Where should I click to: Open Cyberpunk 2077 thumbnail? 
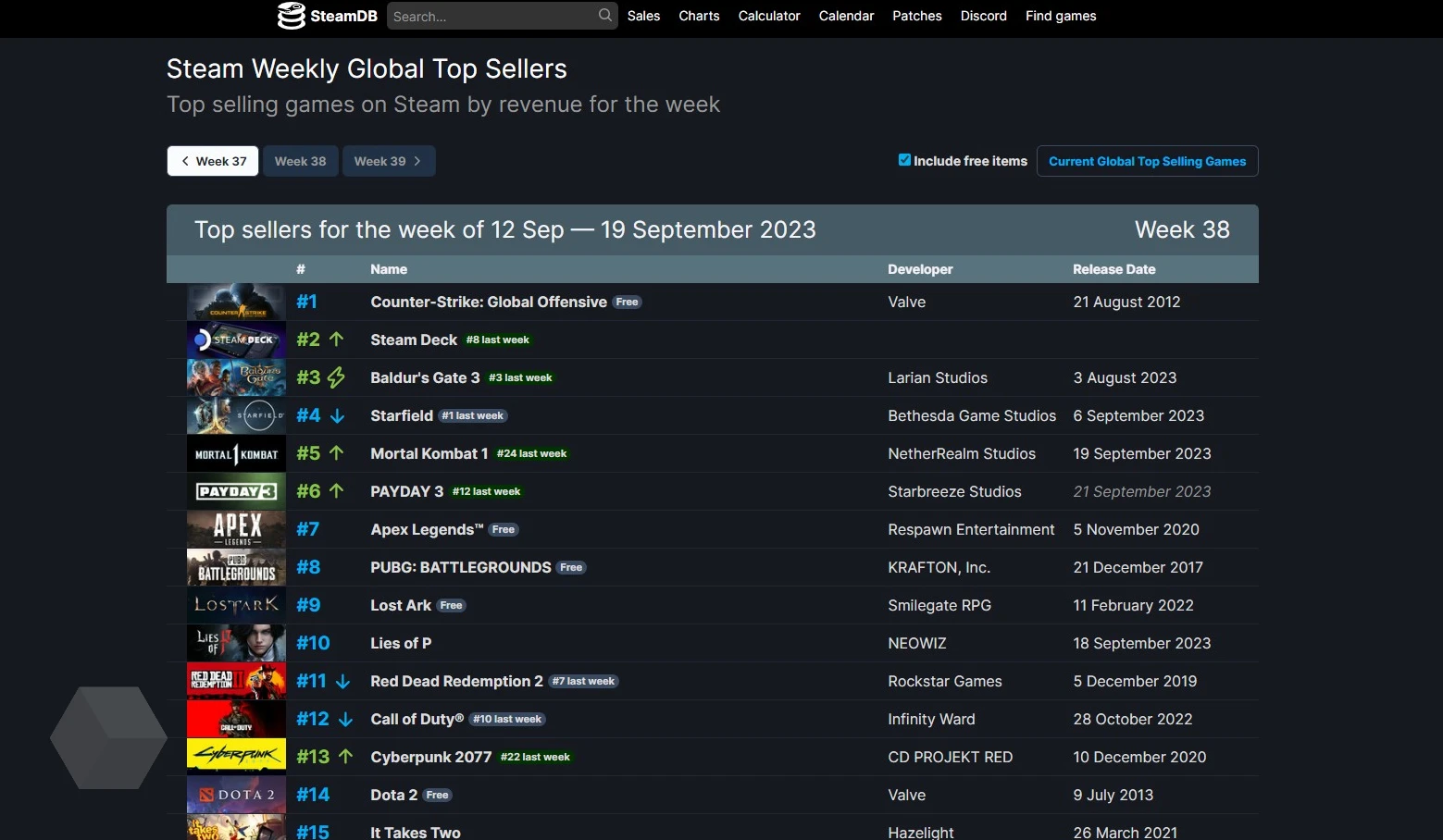pos(236,757)
